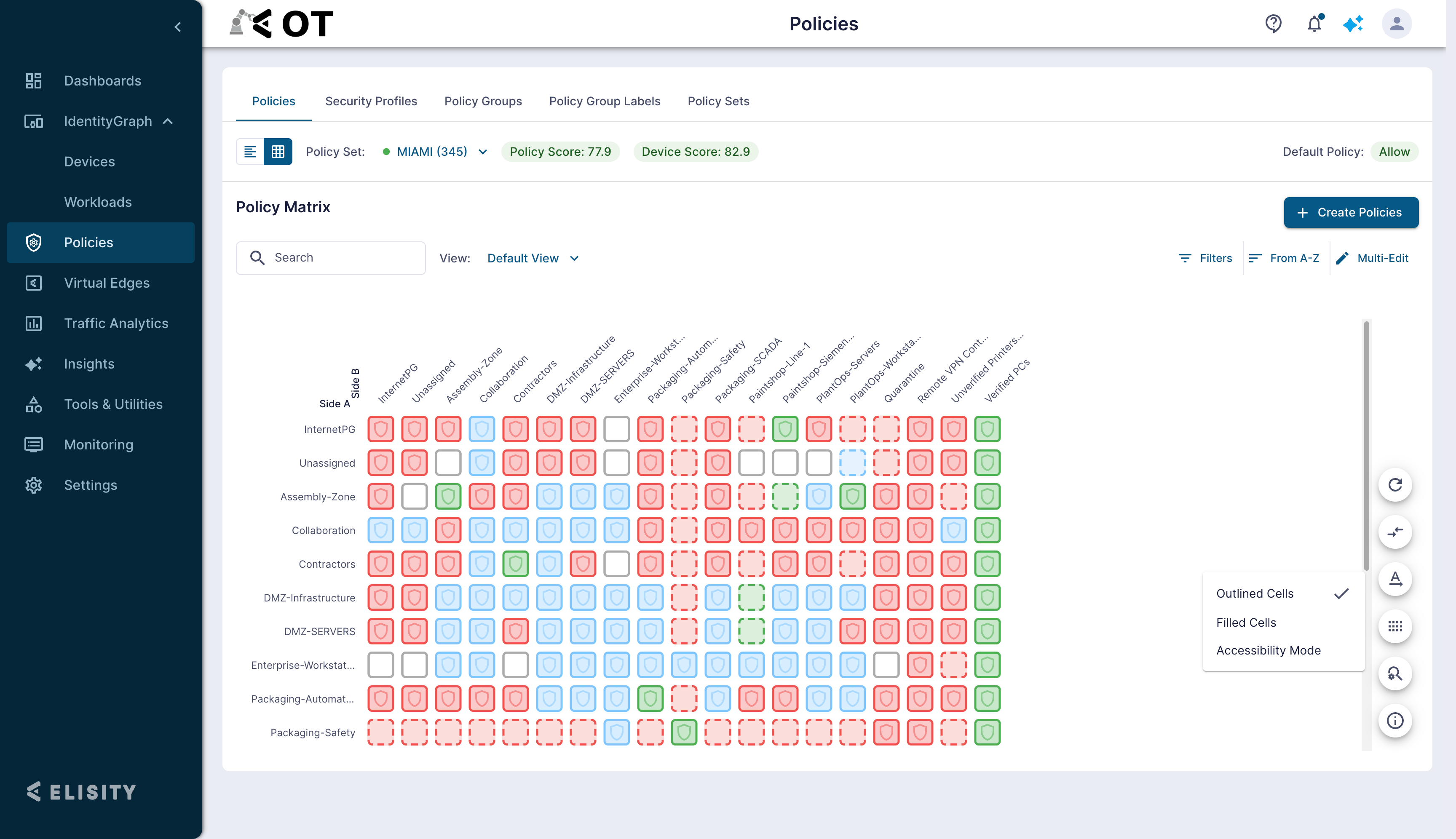The width and height of the screenshot is (1456, 839).
Task: Switch to the Security Profiles tab
Action: tap(371, 101)
